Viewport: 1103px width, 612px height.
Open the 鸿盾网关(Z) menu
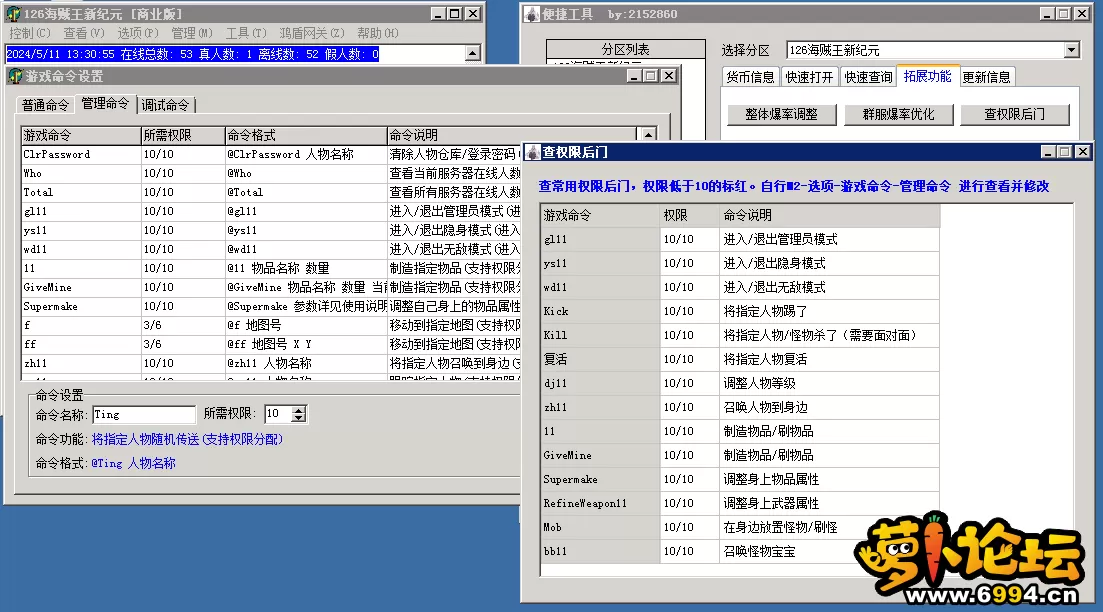point(312,33)
